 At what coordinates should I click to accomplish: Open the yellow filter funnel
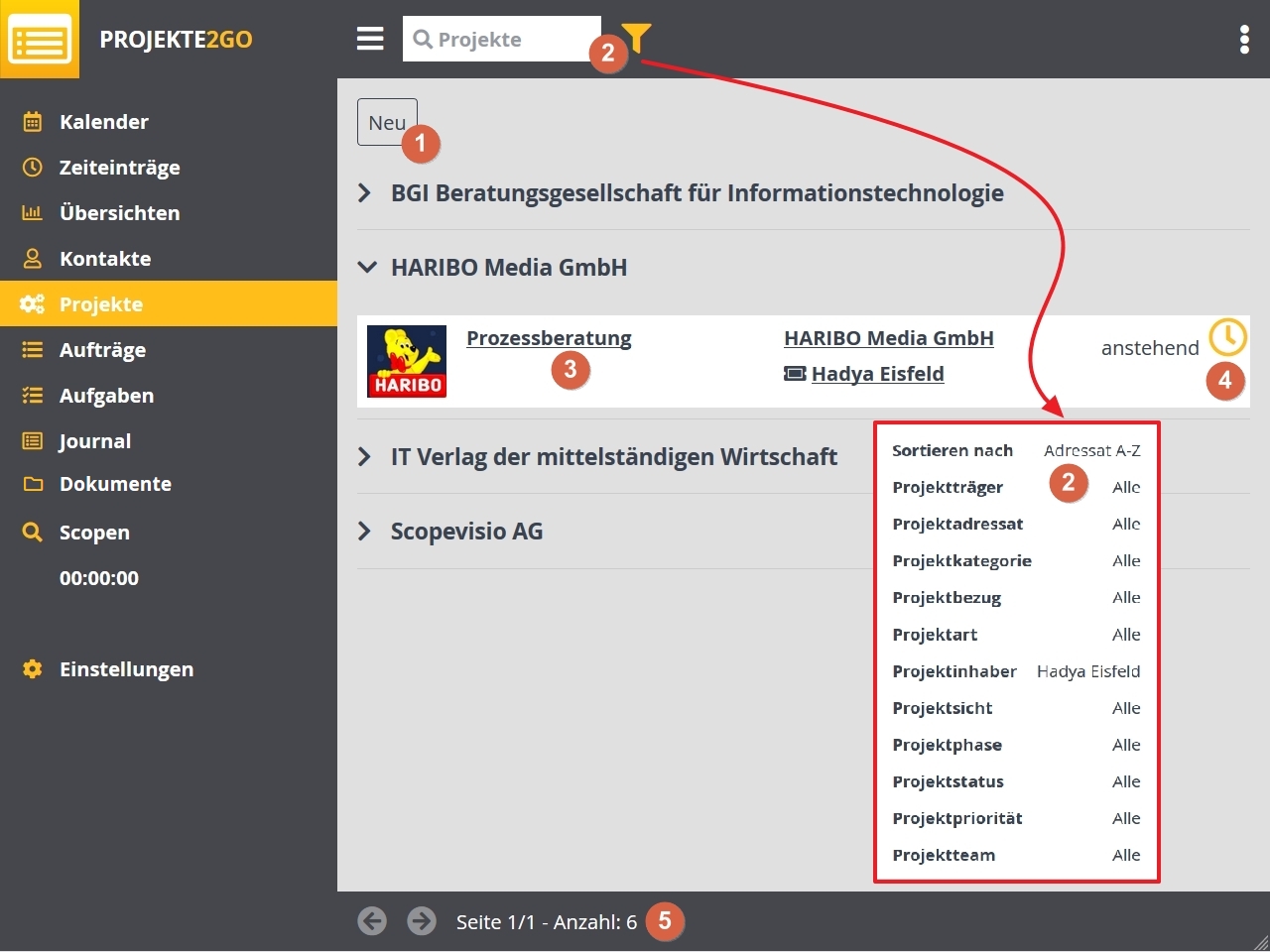[x=636, y=38]
